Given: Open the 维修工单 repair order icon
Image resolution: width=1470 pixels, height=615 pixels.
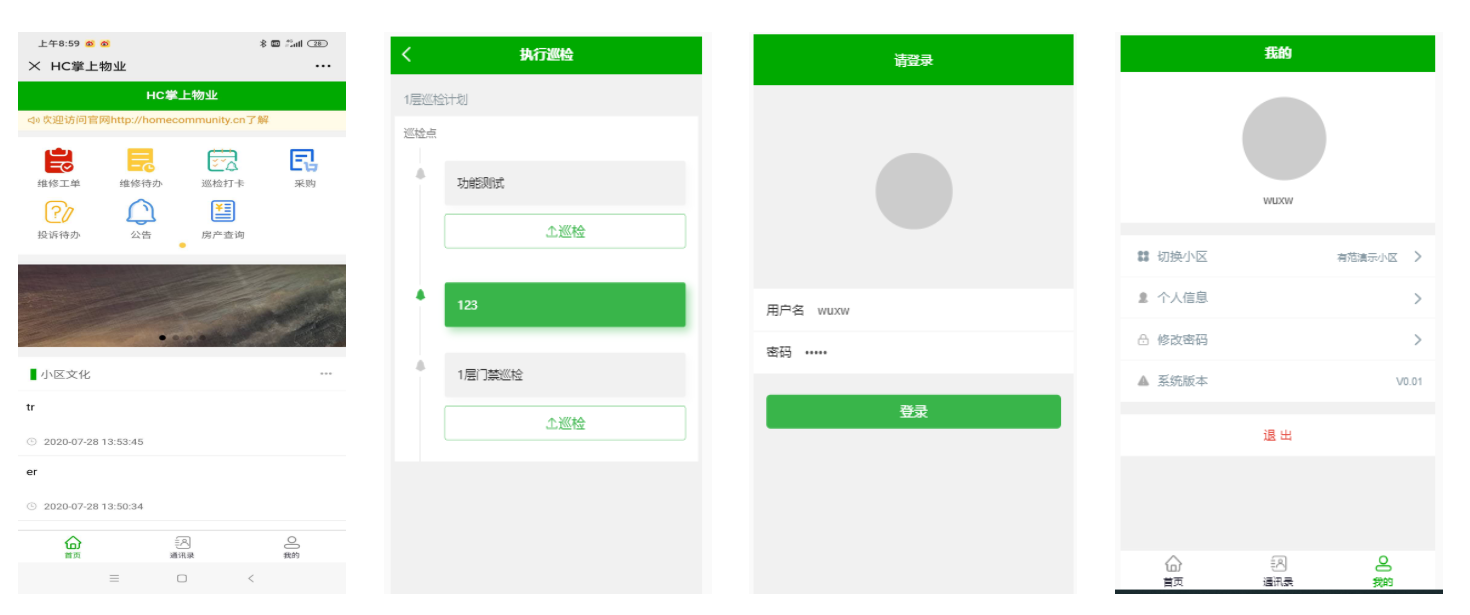Looking at the screenshot, I should click(59, 160).
